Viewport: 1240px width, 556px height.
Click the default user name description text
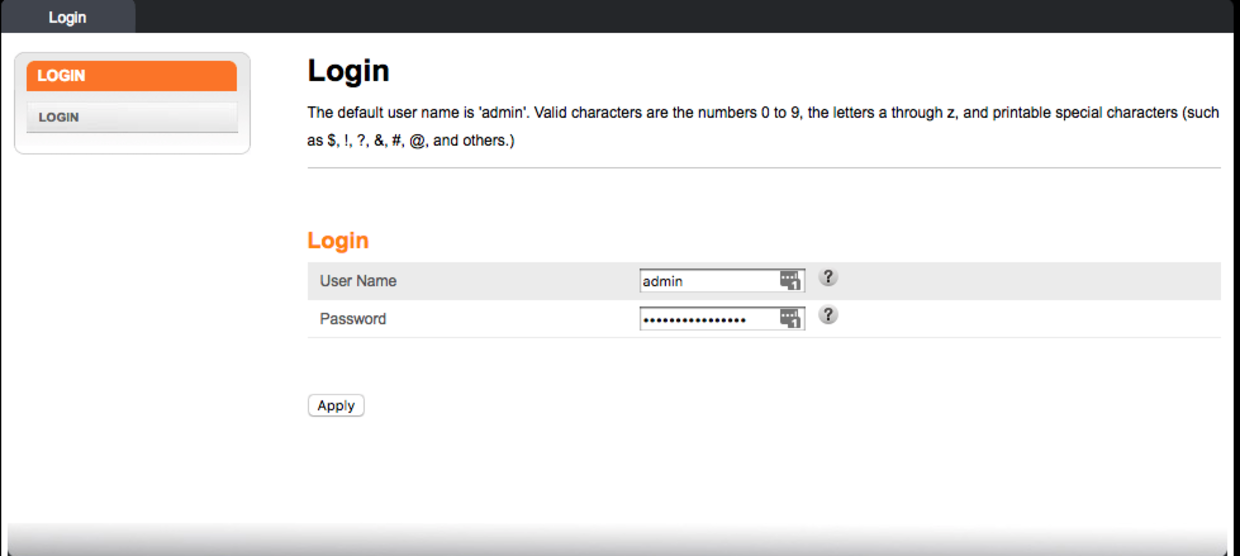coord(763,127)
